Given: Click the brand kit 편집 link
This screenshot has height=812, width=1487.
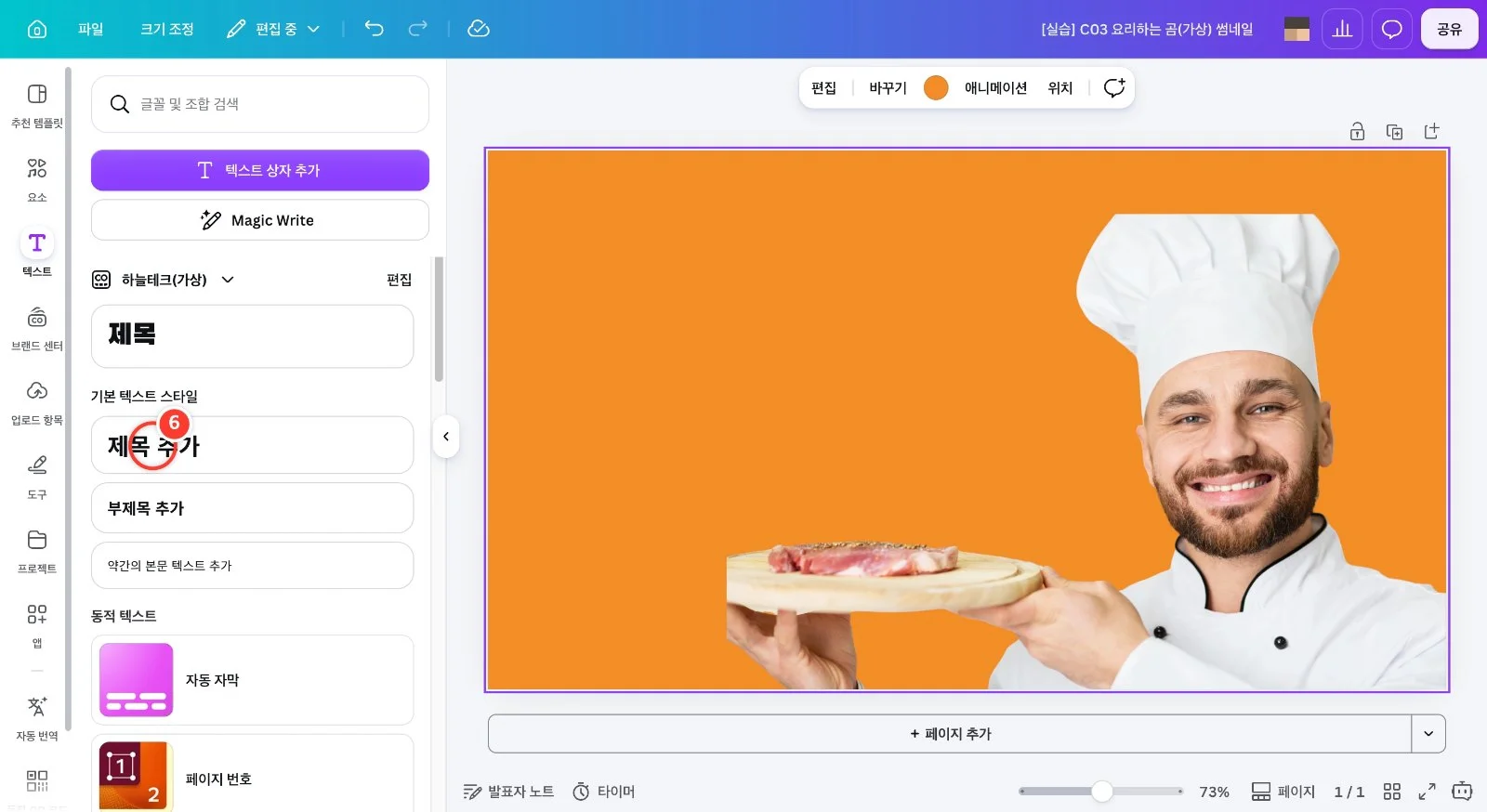Looking at the screenshot, I should pyautogui.click(x=400, y=280).
